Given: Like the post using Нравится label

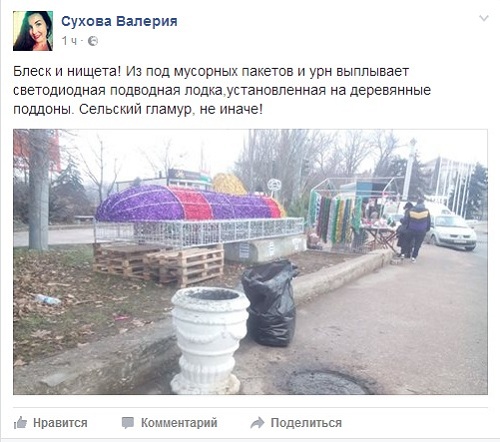Looking at the screenshot, I should coord(60,423).
